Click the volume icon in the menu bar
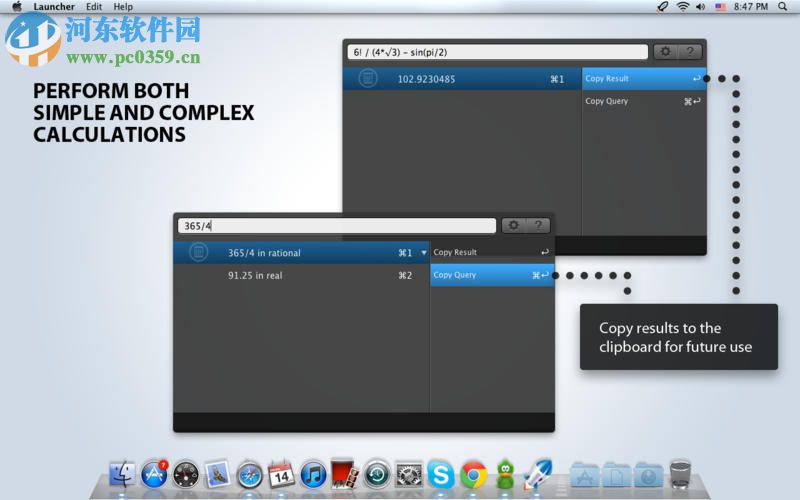Viewport: 800px width, 500px height. [x=701, y=7]
